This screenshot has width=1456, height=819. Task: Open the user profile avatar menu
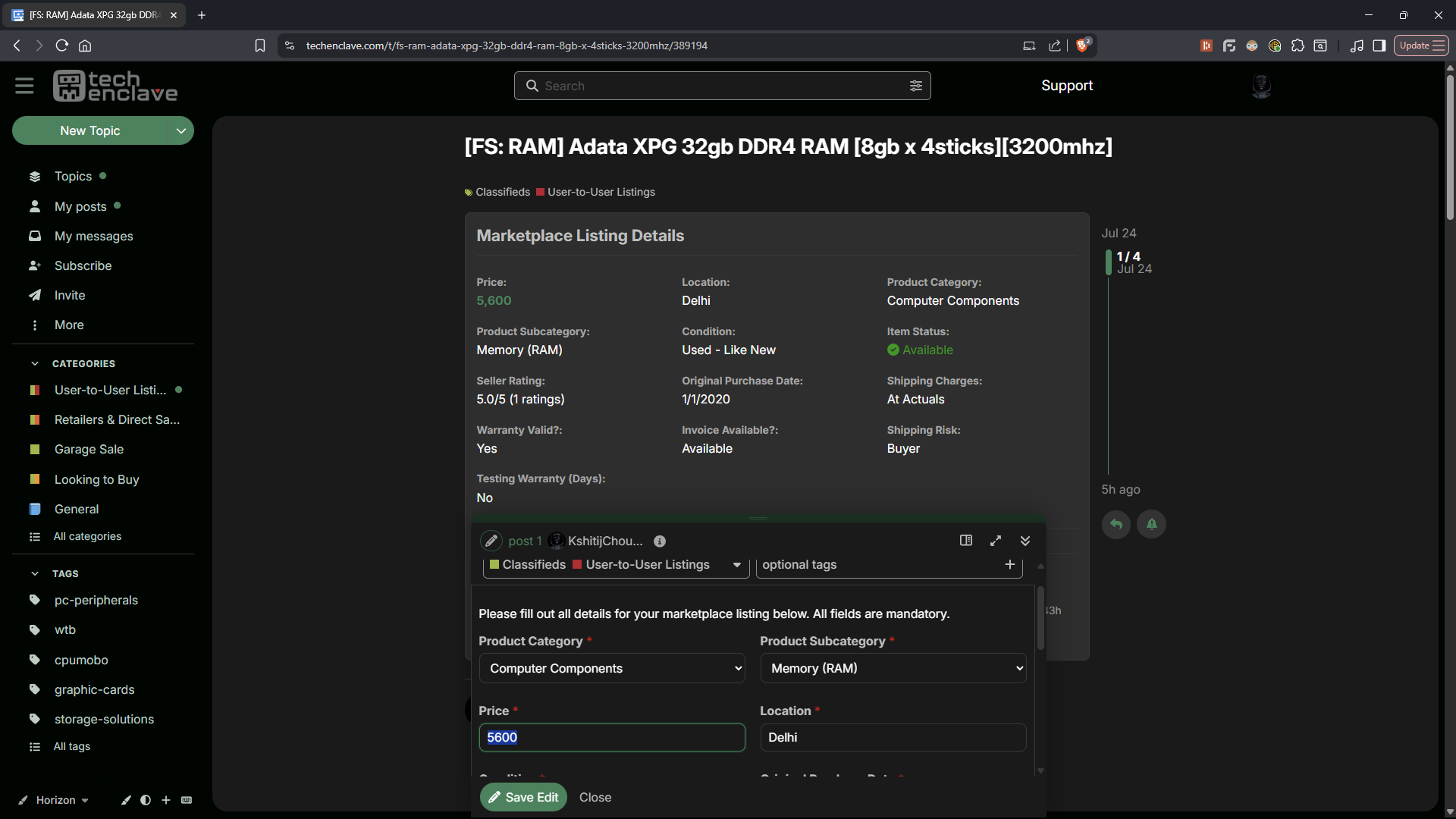(x=1261, y=86)
